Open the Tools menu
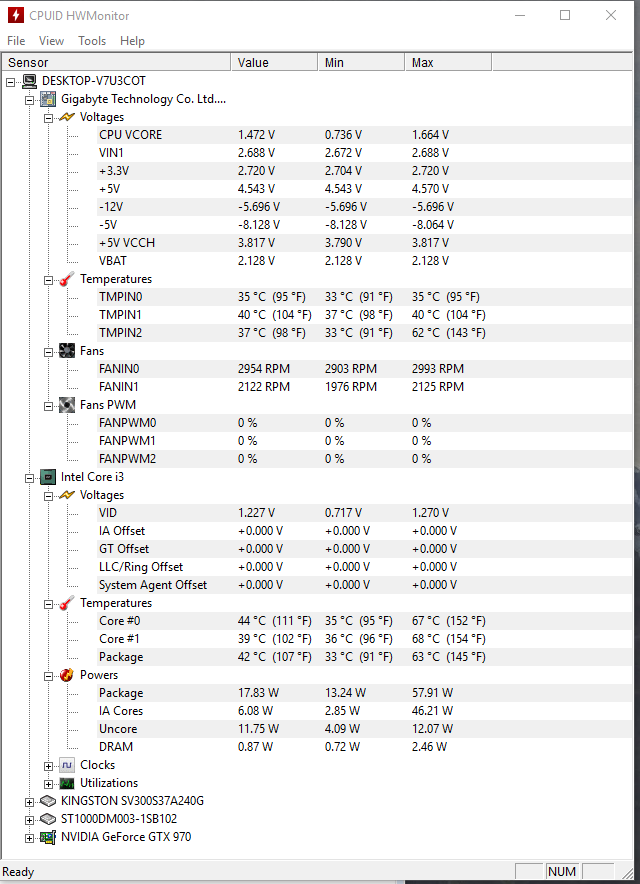The height and width of the screenshot is (884, 640). point(92,41)
